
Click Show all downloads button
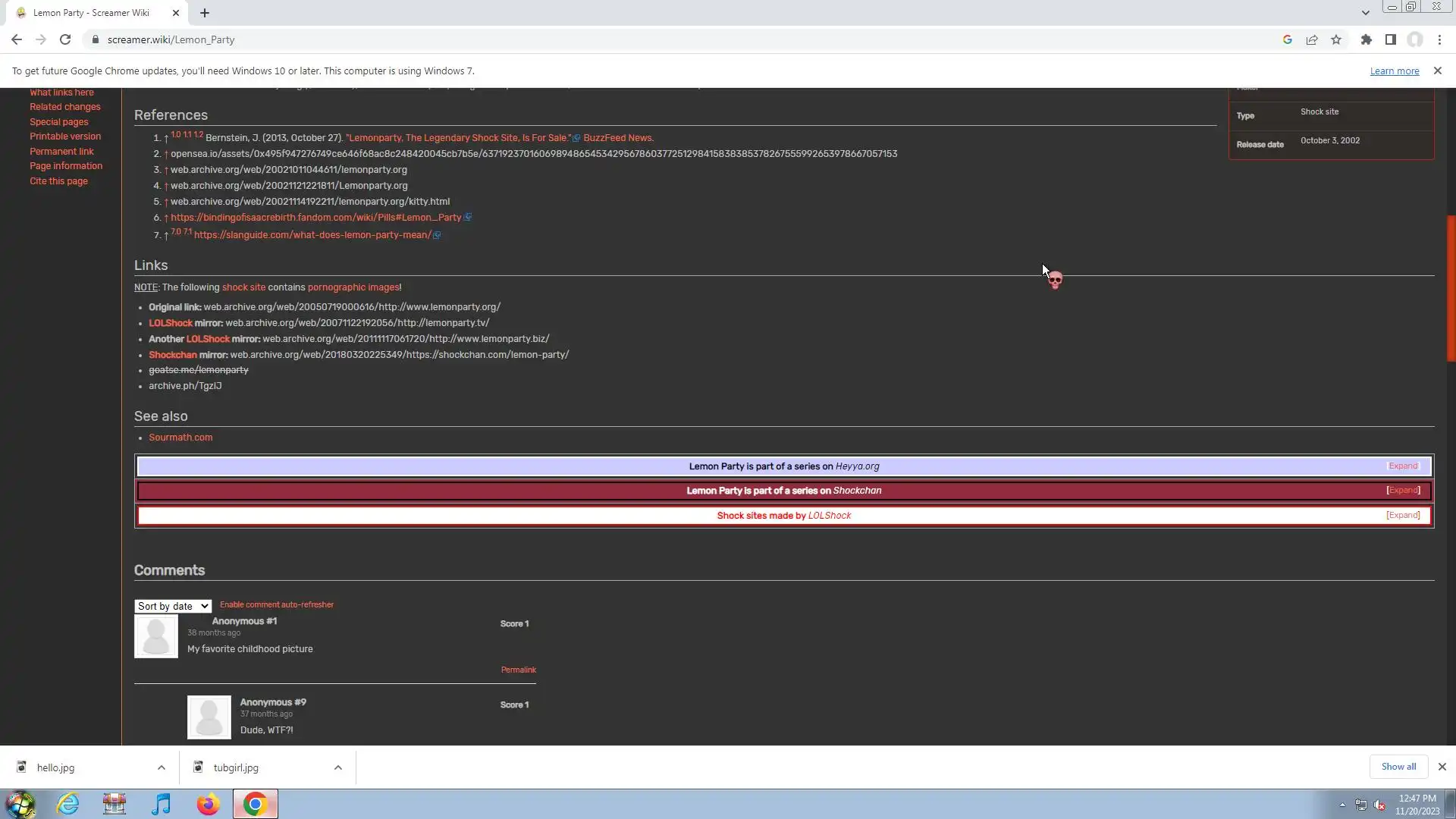tap(1398, 767)
